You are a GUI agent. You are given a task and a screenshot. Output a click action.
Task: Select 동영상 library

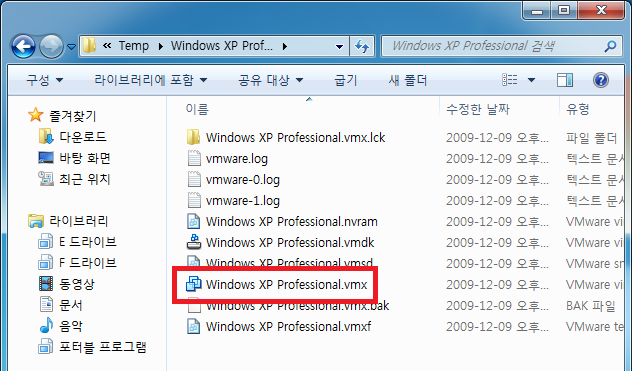[x=77, y=284]
